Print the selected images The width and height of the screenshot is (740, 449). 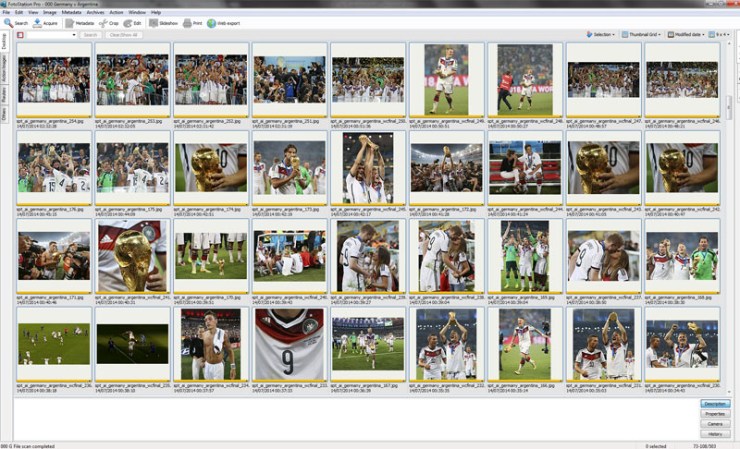(x=193, y=22)
